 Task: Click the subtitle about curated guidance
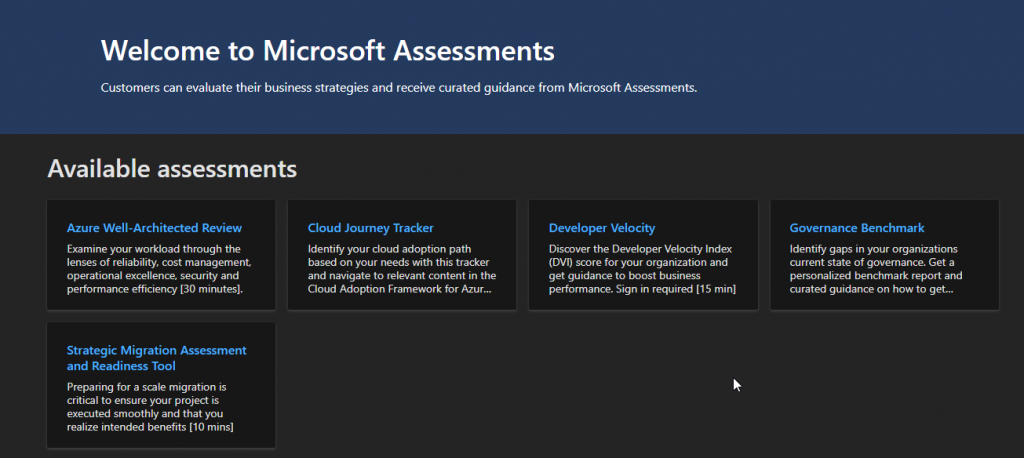coord(398,88)
